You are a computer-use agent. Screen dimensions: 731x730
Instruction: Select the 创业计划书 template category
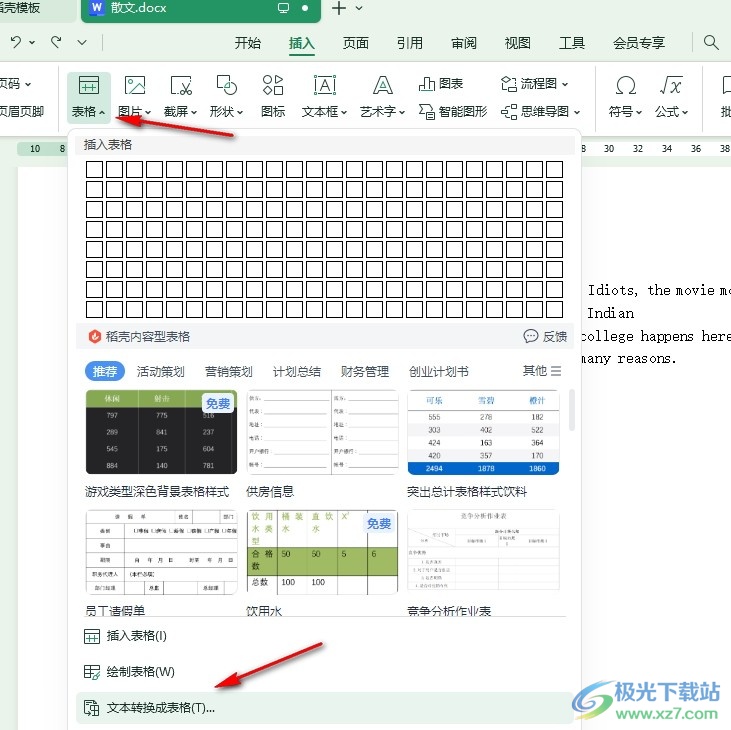(439, 372)
